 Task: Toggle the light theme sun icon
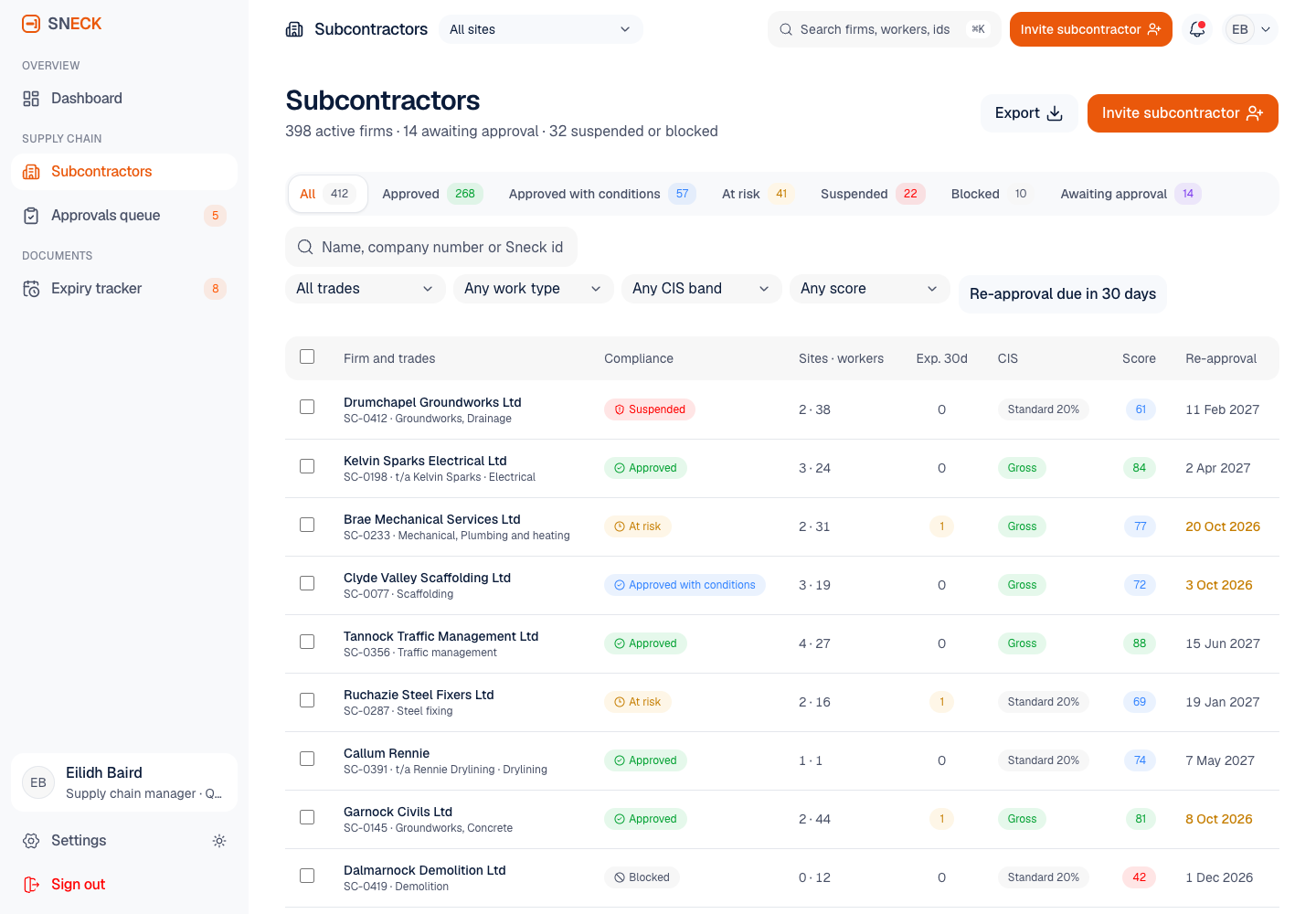point(219,841)
